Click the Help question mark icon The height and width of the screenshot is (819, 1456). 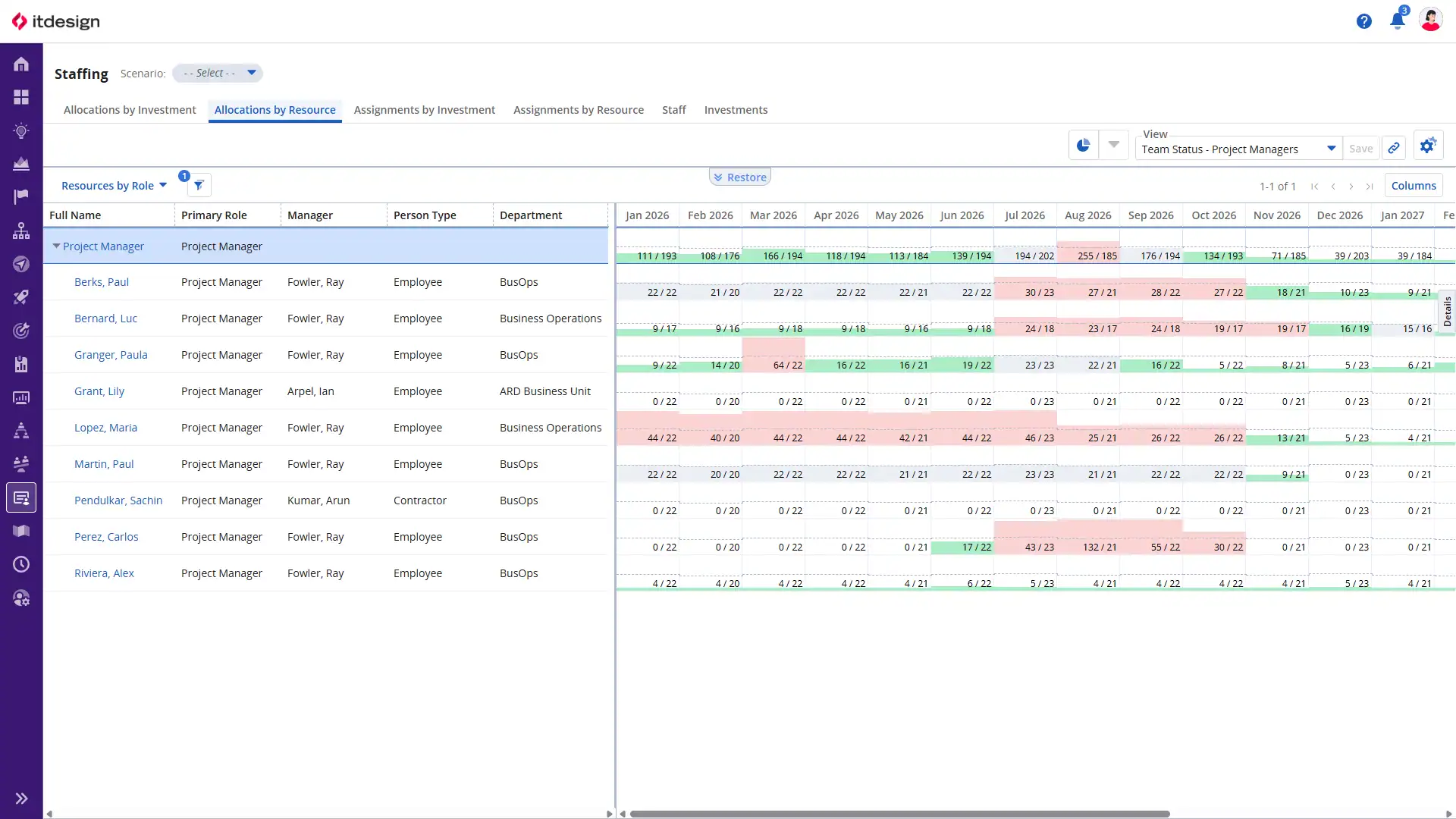tap(1364, 21)
